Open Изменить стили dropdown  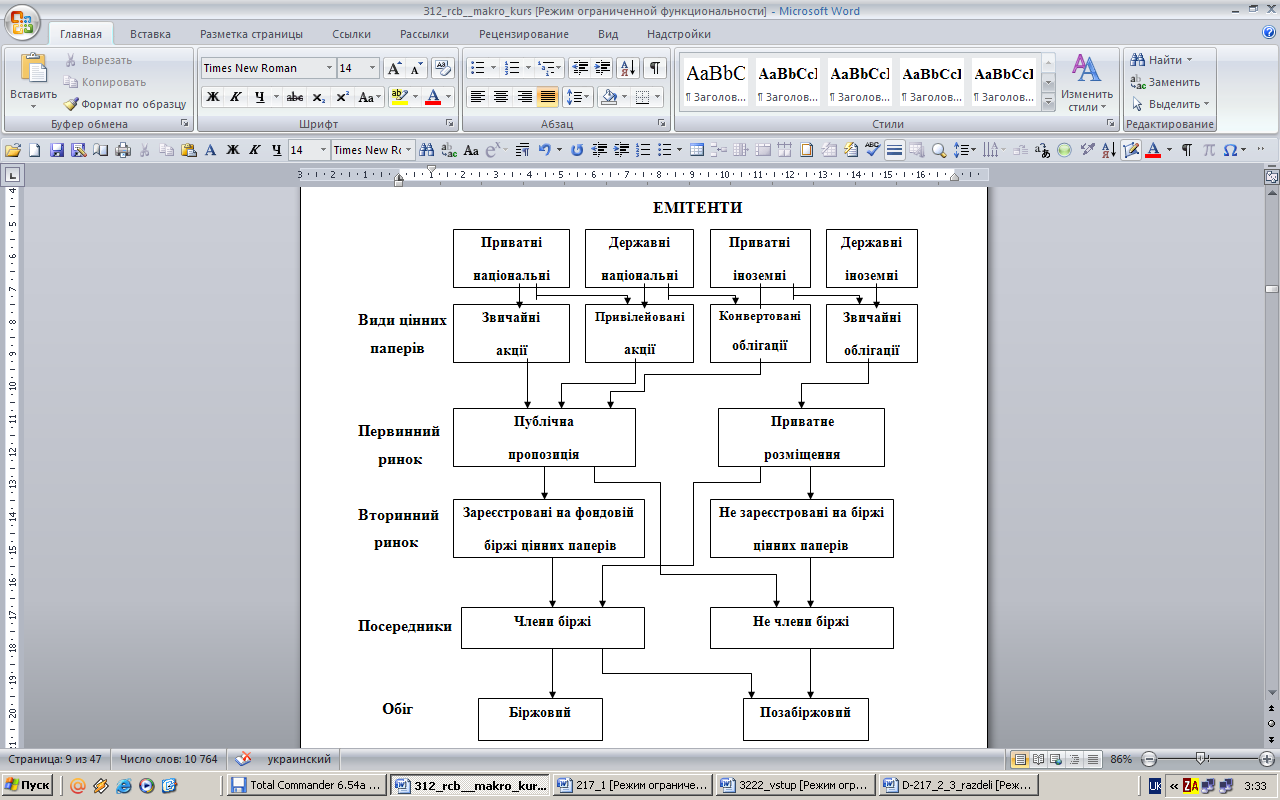coord(1087,82)
